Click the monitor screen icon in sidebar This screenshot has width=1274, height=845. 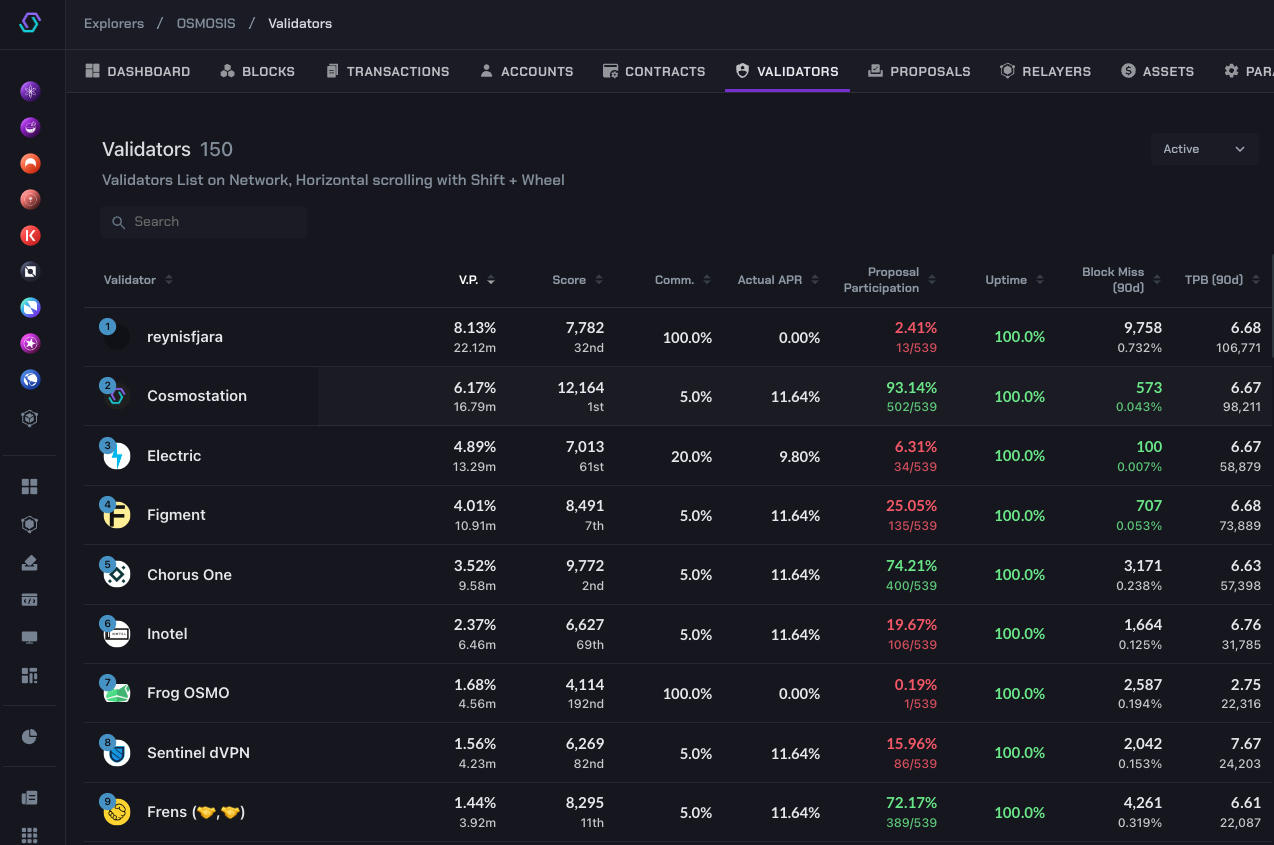(30, 638)
